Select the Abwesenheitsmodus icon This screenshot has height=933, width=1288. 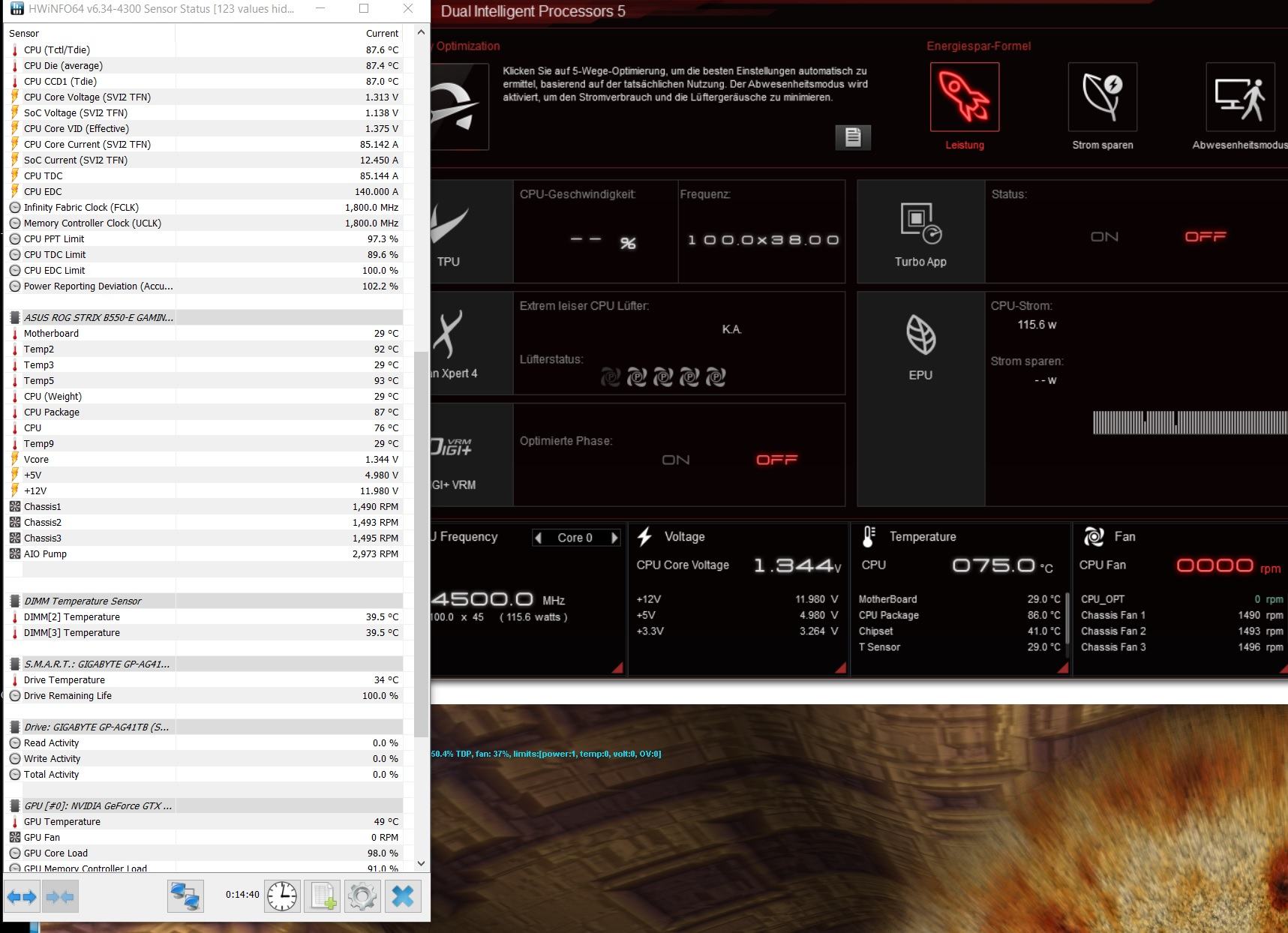1240,97
